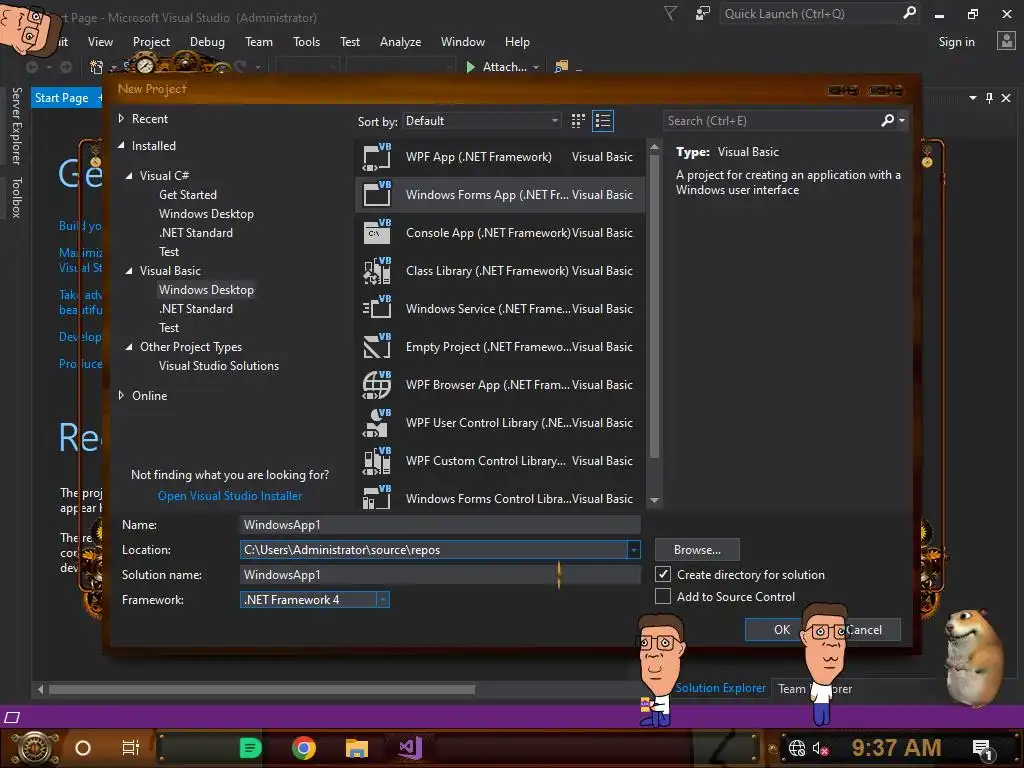Viewport: 1024px width, 768px height.
Task: Select the Windows Forms Control Library icon
Action: (x=377, y=498)
